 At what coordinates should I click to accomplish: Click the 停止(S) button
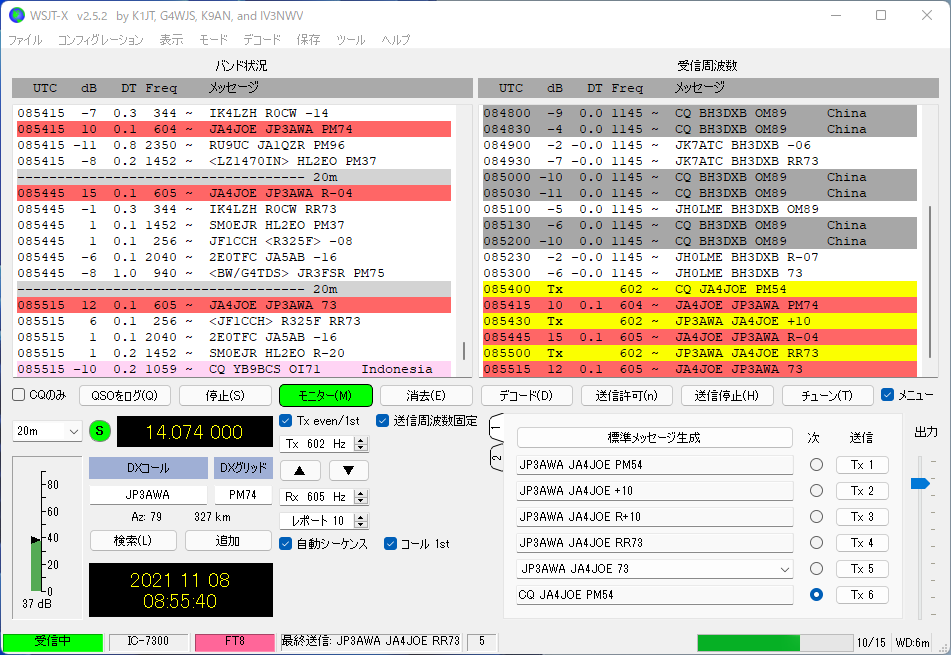coord(225,395)
